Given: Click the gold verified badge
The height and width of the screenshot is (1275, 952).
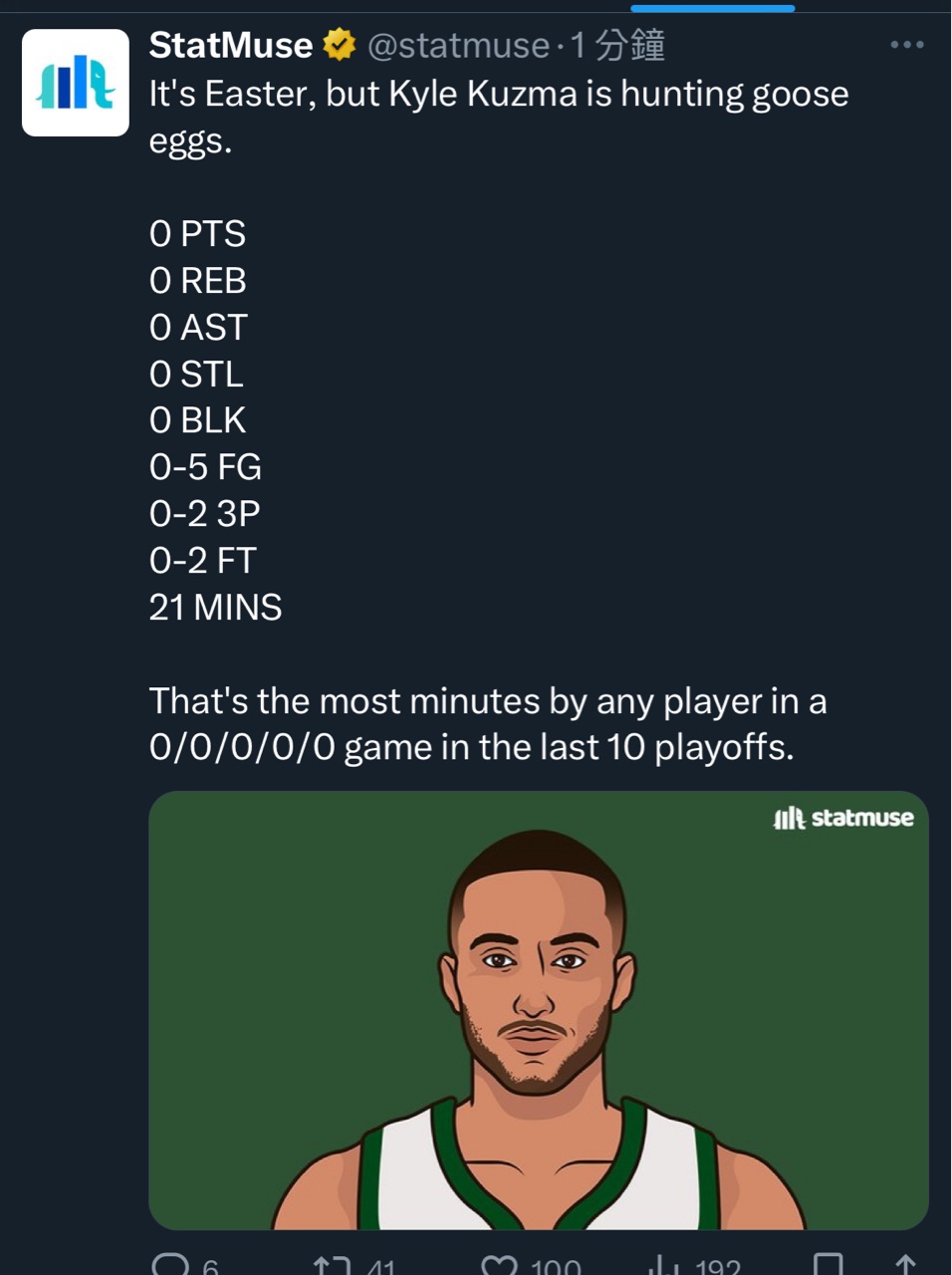Looking at the screenshot, I should click(x=340, y=45).
